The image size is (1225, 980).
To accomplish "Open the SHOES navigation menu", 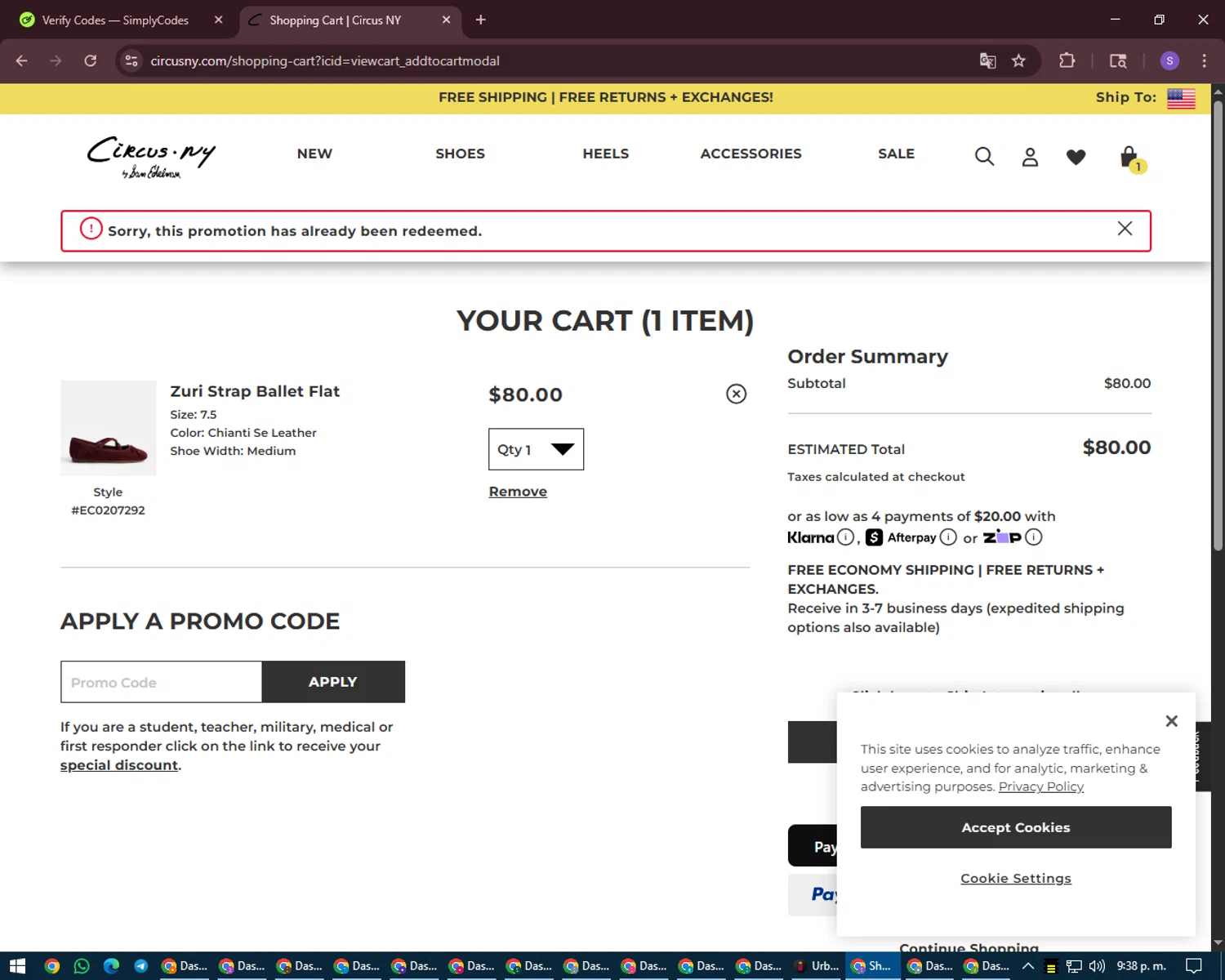I will click(x=460, y=154).
